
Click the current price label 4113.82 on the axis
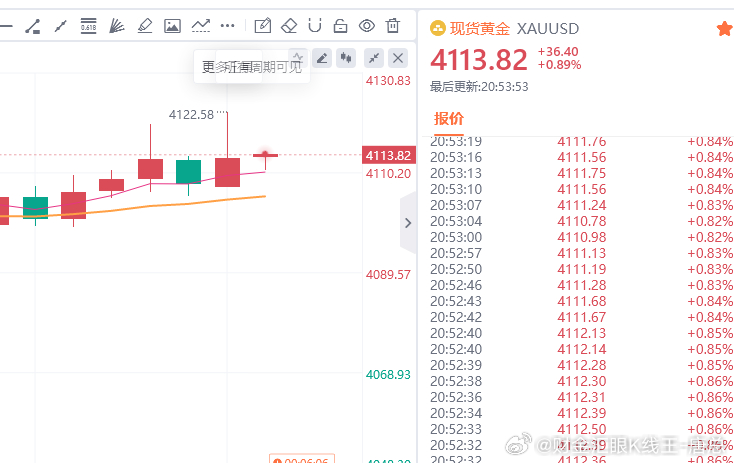point(389,155)
